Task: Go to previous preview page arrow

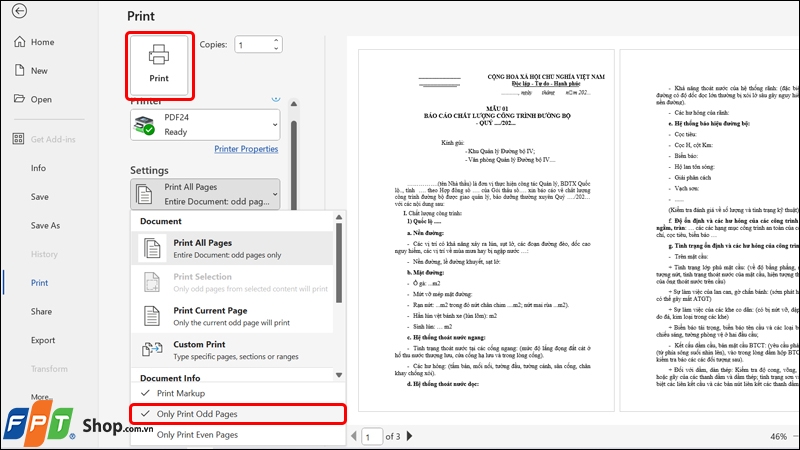Action: 354,436
